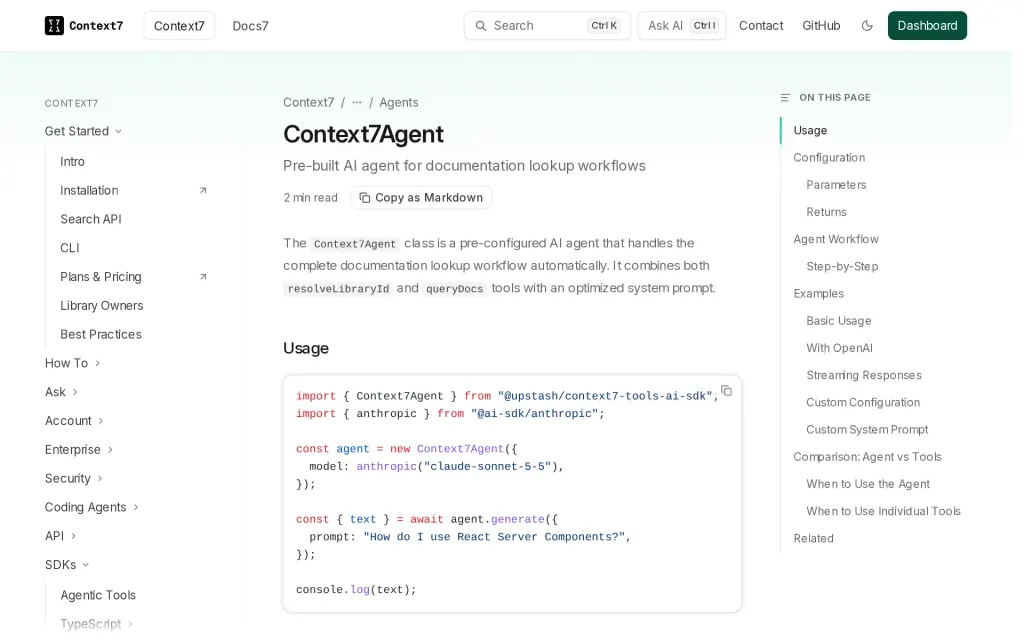This screenshot has width=1024, height=640.
Task: Open the Library Owners page
Action: point(102,306)
